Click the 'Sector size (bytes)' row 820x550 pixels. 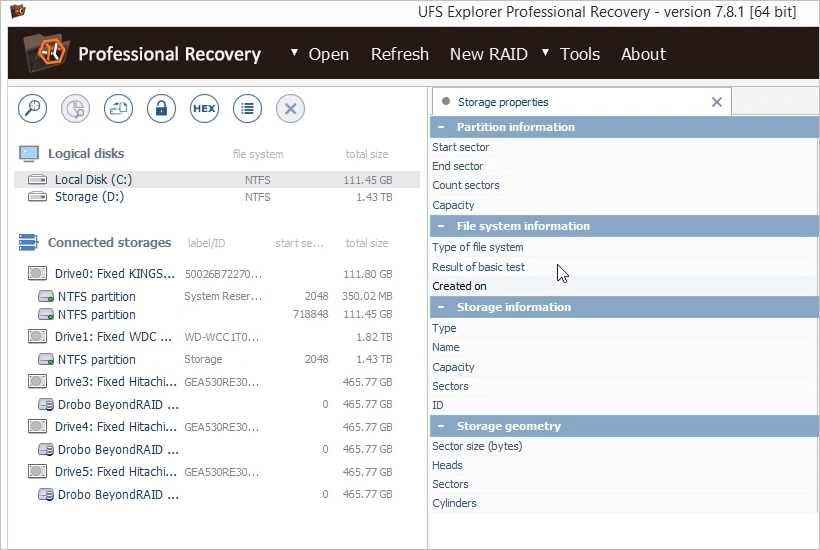(624, 446)
